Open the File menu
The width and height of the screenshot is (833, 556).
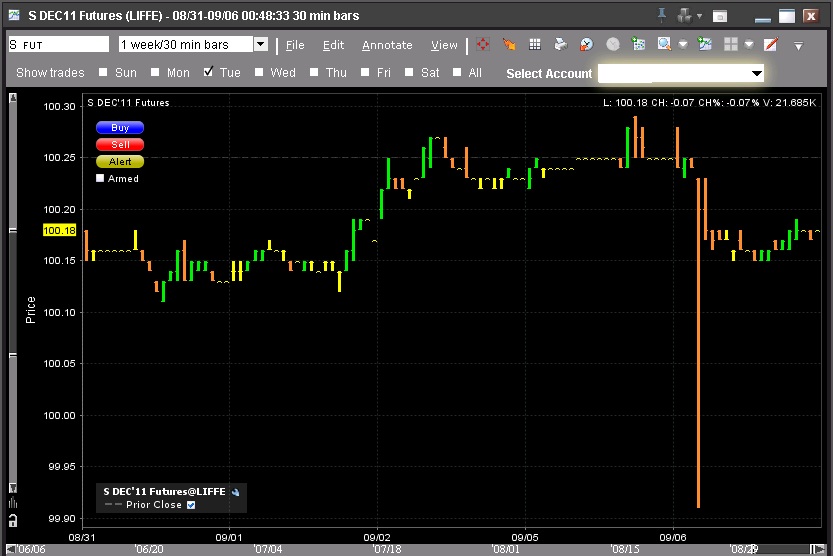(295, 45)
